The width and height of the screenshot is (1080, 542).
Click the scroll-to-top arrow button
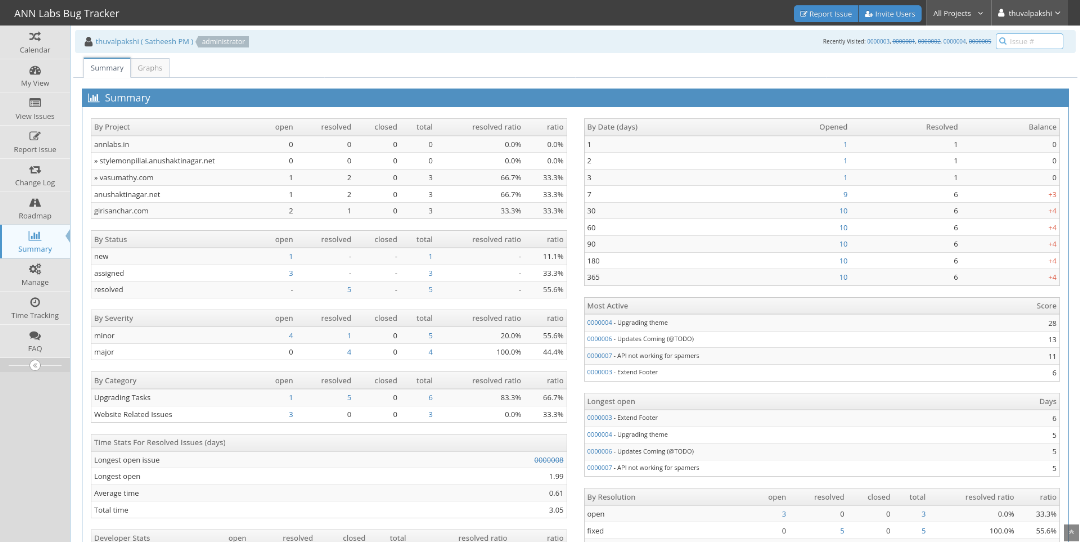(x=1069, y=531)
